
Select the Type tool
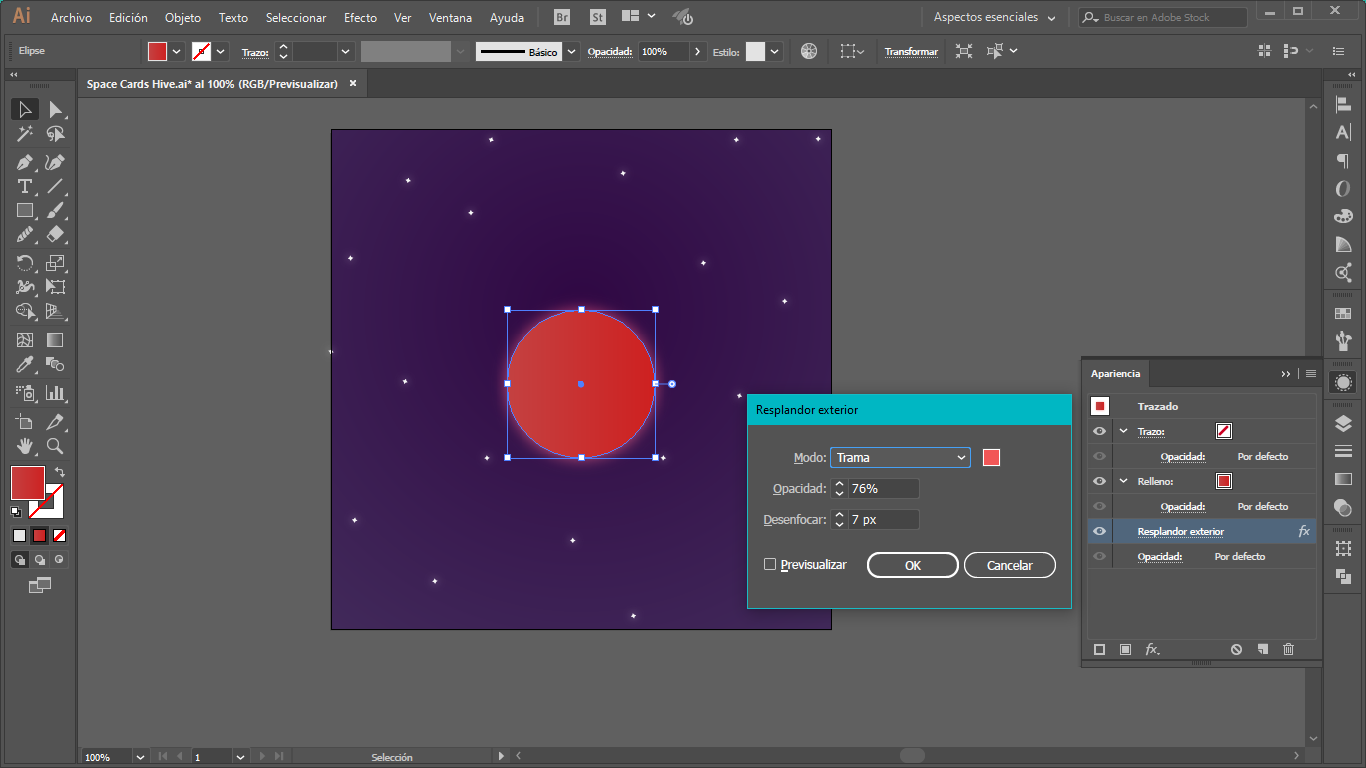pyautogui.click(x=25, y=187)
